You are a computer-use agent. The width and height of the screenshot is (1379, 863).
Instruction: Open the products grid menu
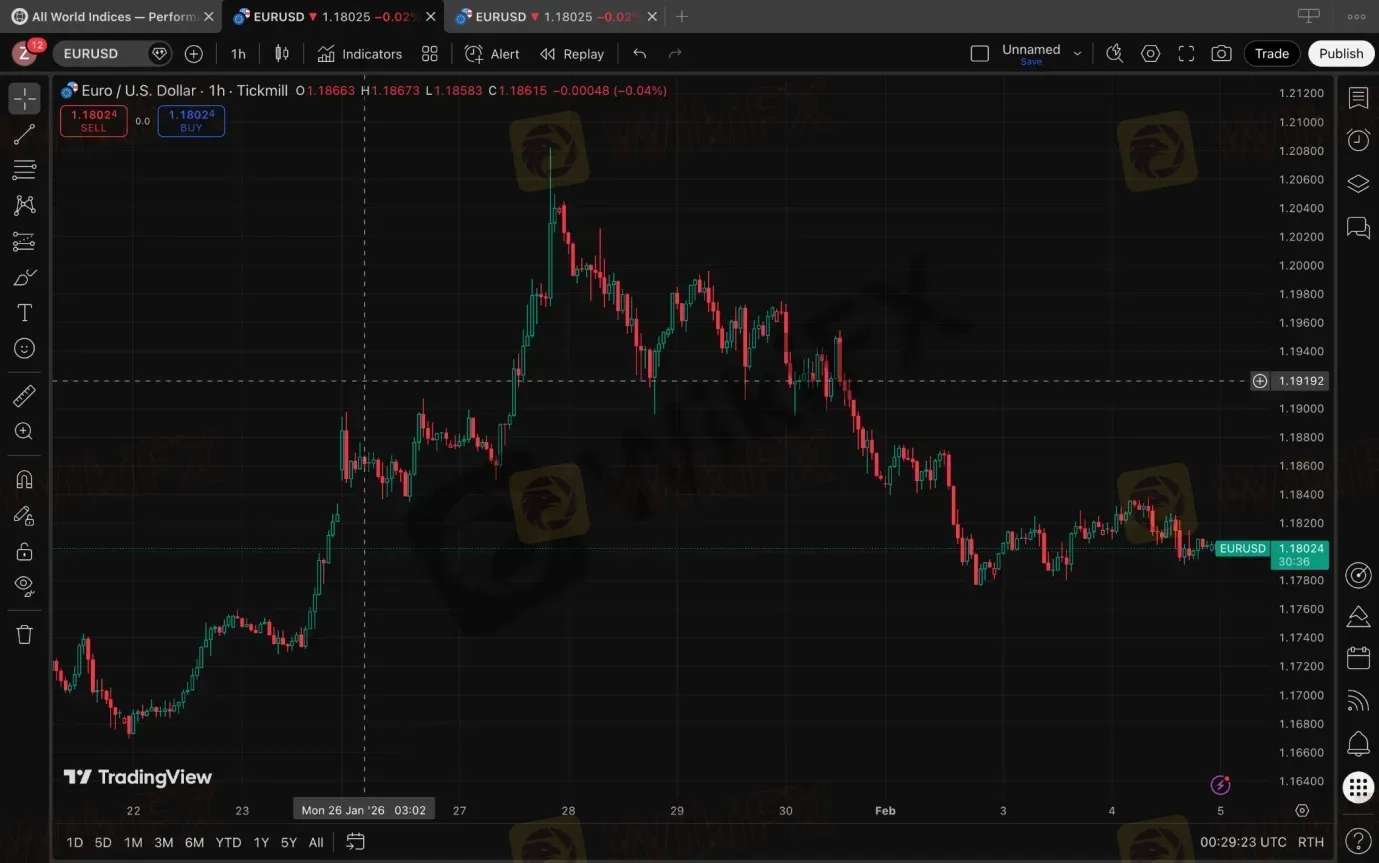click(1358, 787)
